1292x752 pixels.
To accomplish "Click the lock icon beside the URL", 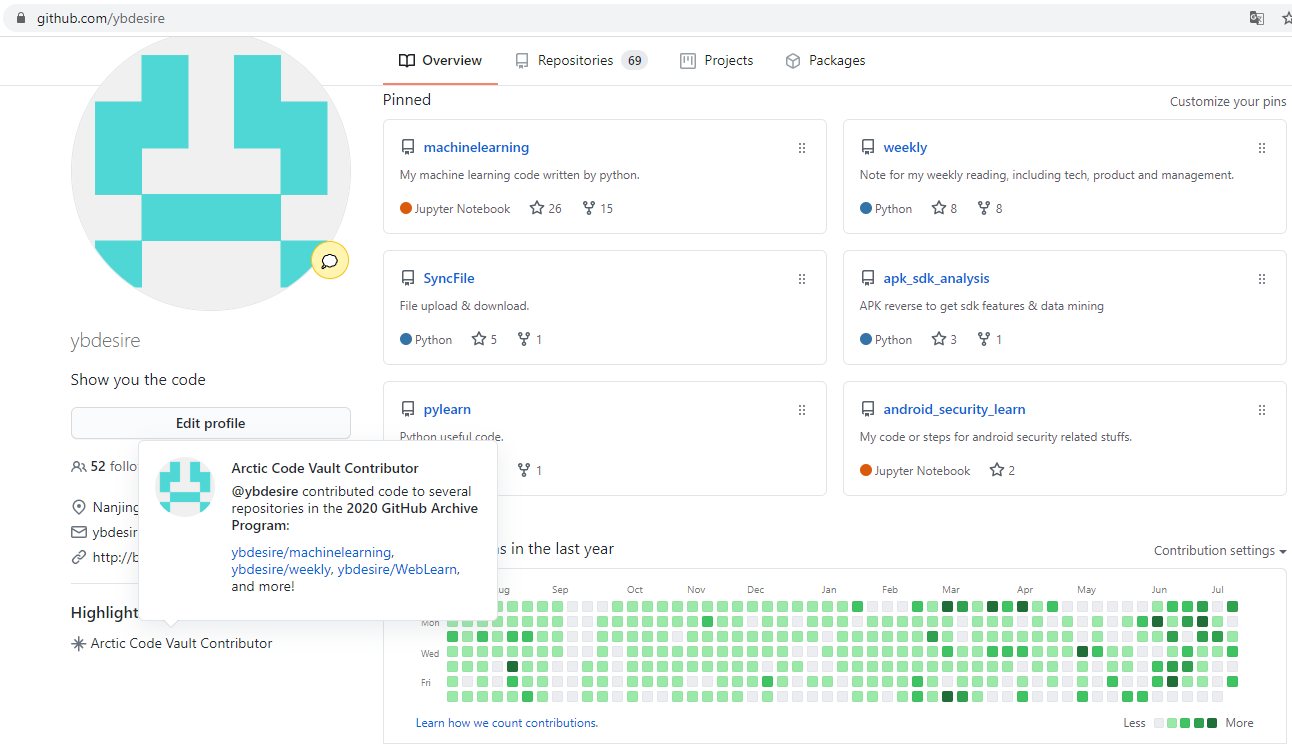I will [21, 18].
